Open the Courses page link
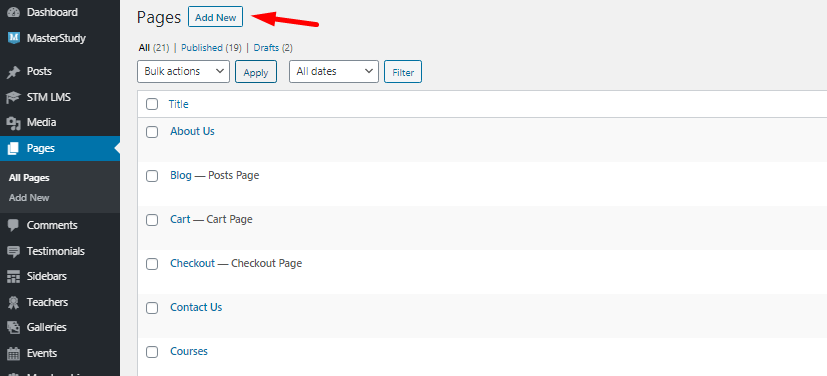 188,351
